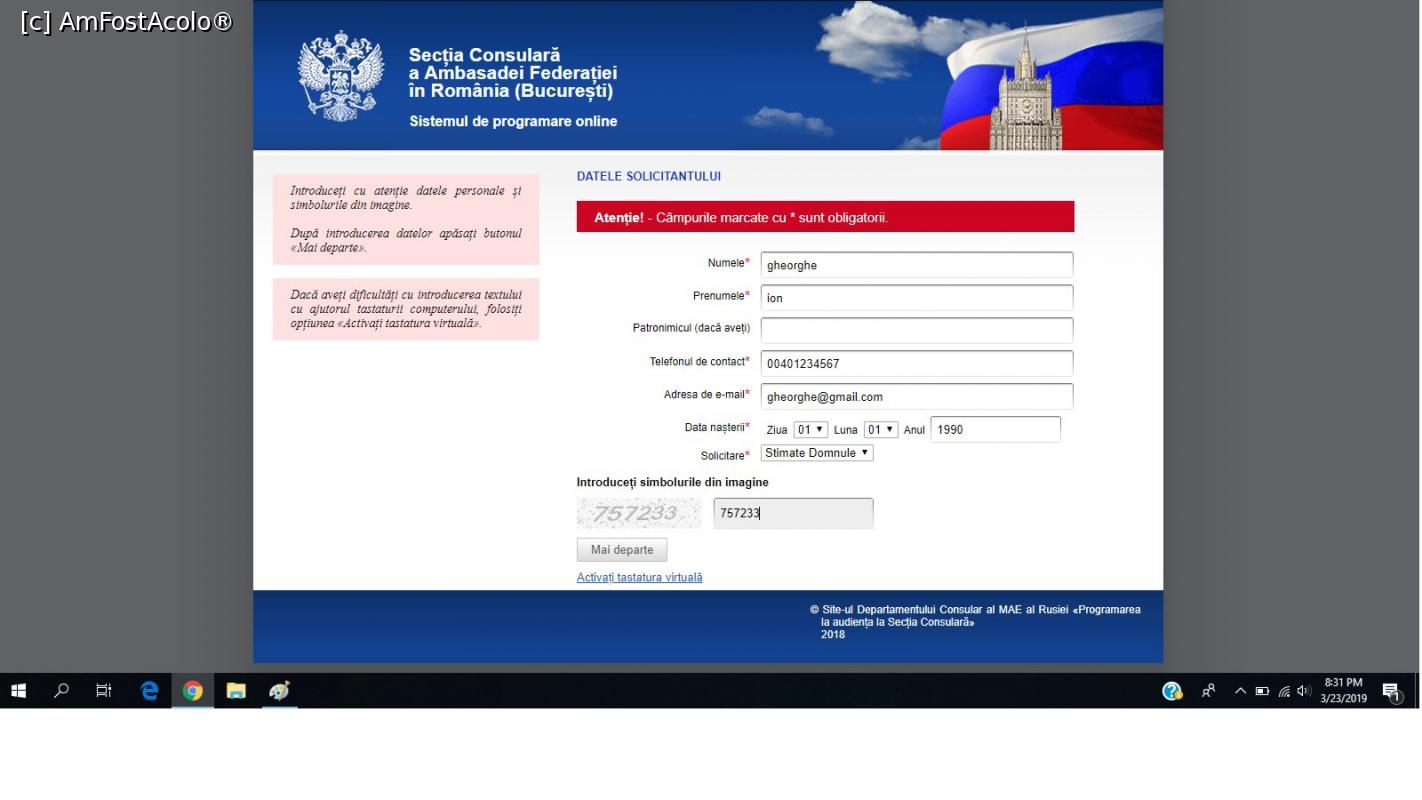Open the Paint app in taskbar
Viewport: 1422px width, 800px height.
click(x=279, y=691)
